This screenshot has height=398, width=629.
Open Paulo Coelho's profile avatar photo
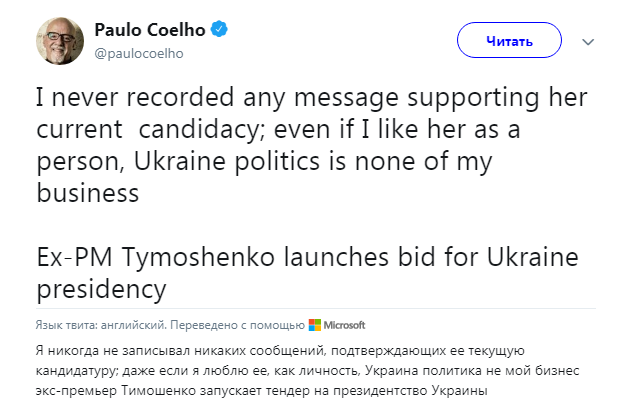pyautogui.click(x=60, y=41)
